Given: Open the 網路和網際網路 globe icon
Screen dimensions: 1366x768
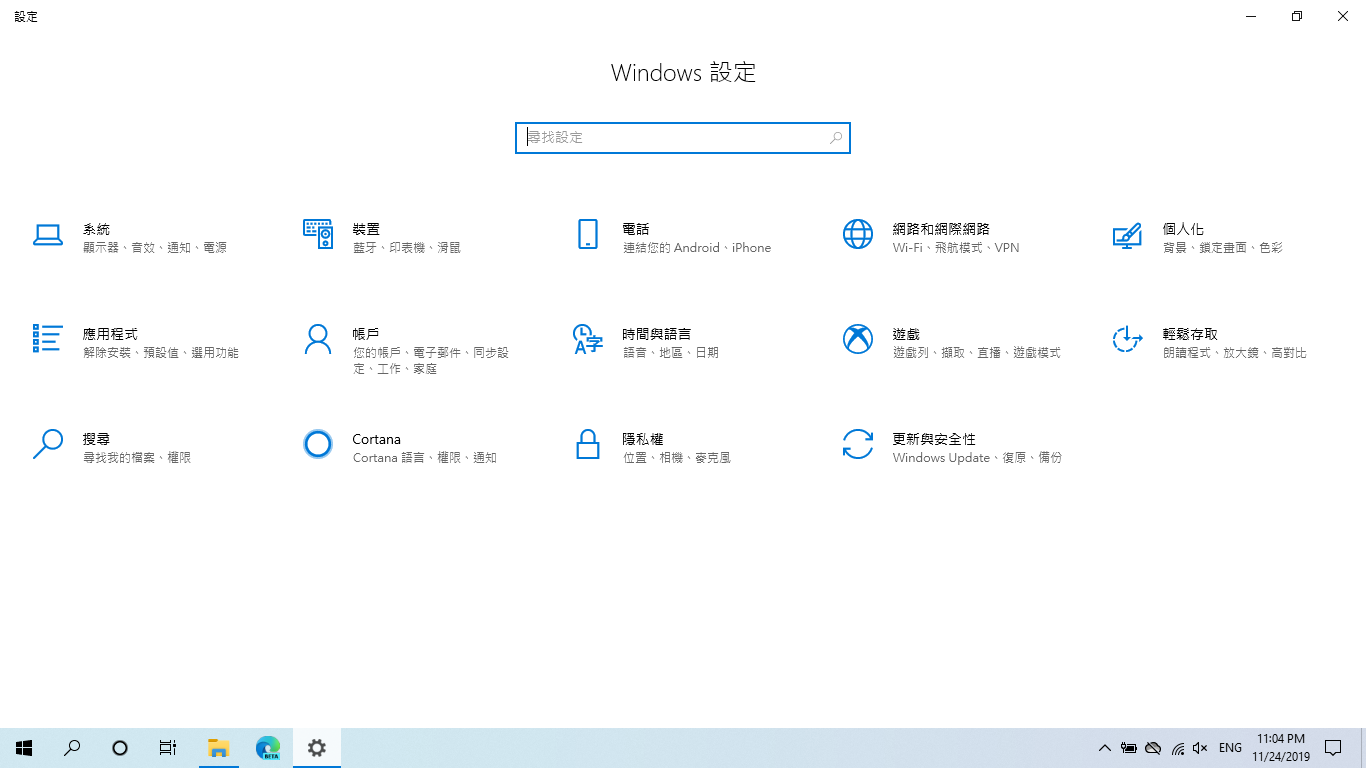Looking at the screenshot, I should [858, 234].
